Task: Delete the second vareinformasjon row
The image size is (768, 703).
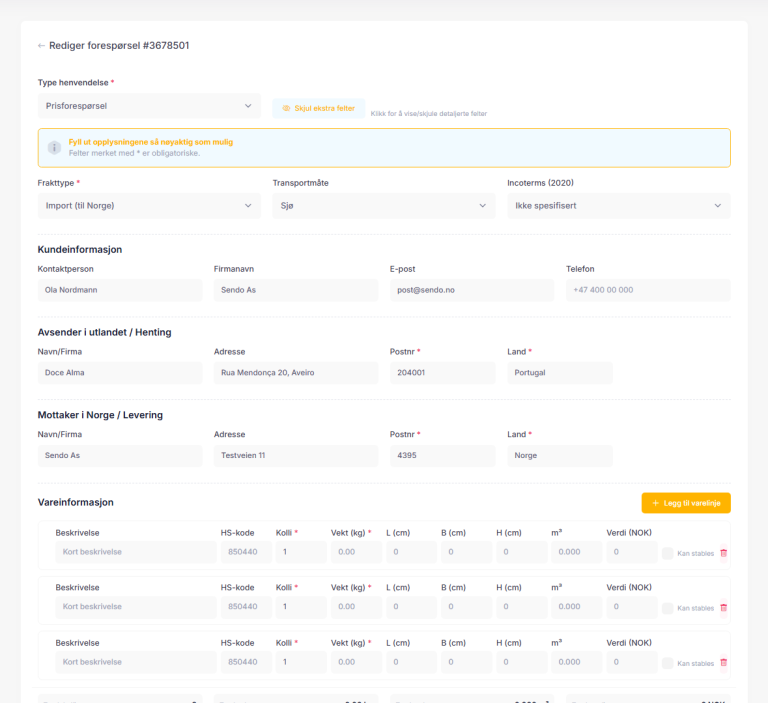Action: tap(724, 607)
